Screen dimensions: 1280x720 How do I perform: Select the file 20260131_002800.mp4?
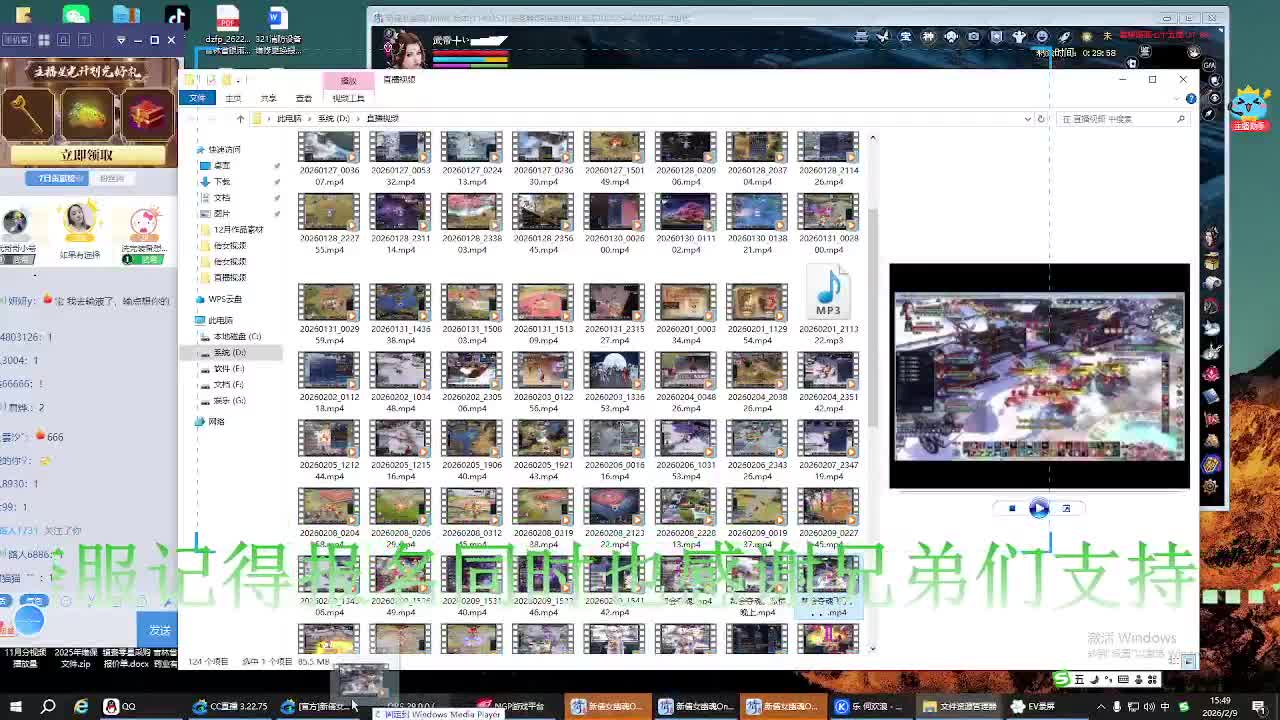click(828, 226)
